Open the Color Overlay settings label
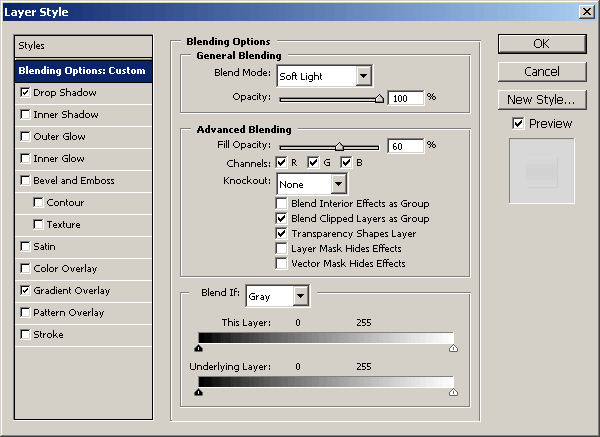Viewport: 600px width, 437px height. (x=65, y=268)
